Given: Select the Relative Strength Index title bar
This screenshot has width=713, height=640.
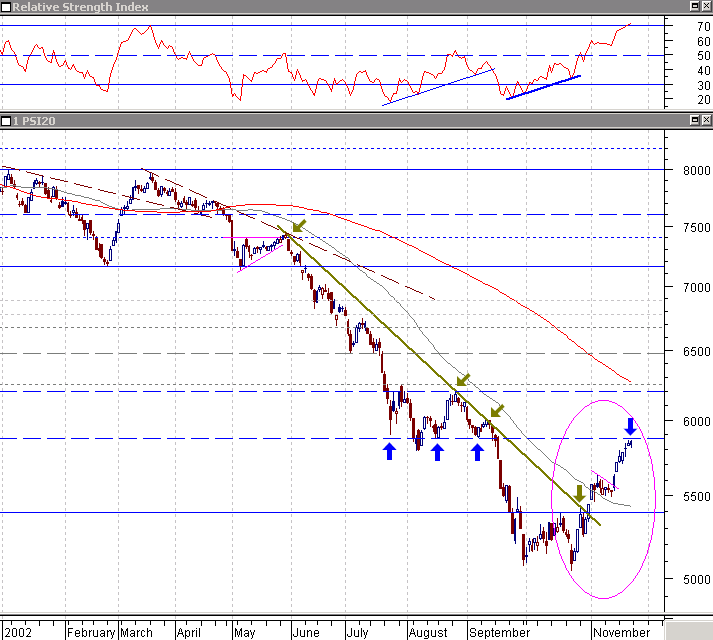Looking at the screenshot, I should click(x=356, y=7).
